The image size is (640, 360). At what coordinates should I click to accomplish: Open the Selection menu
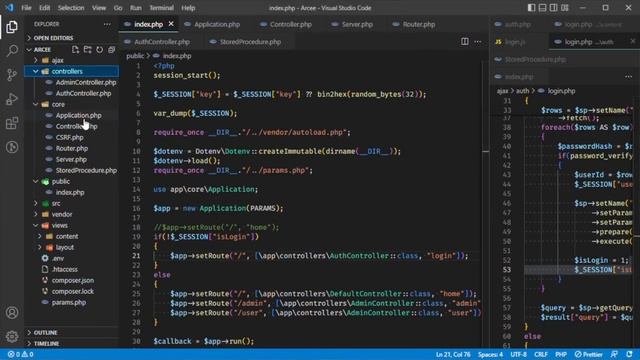(71, 8)
